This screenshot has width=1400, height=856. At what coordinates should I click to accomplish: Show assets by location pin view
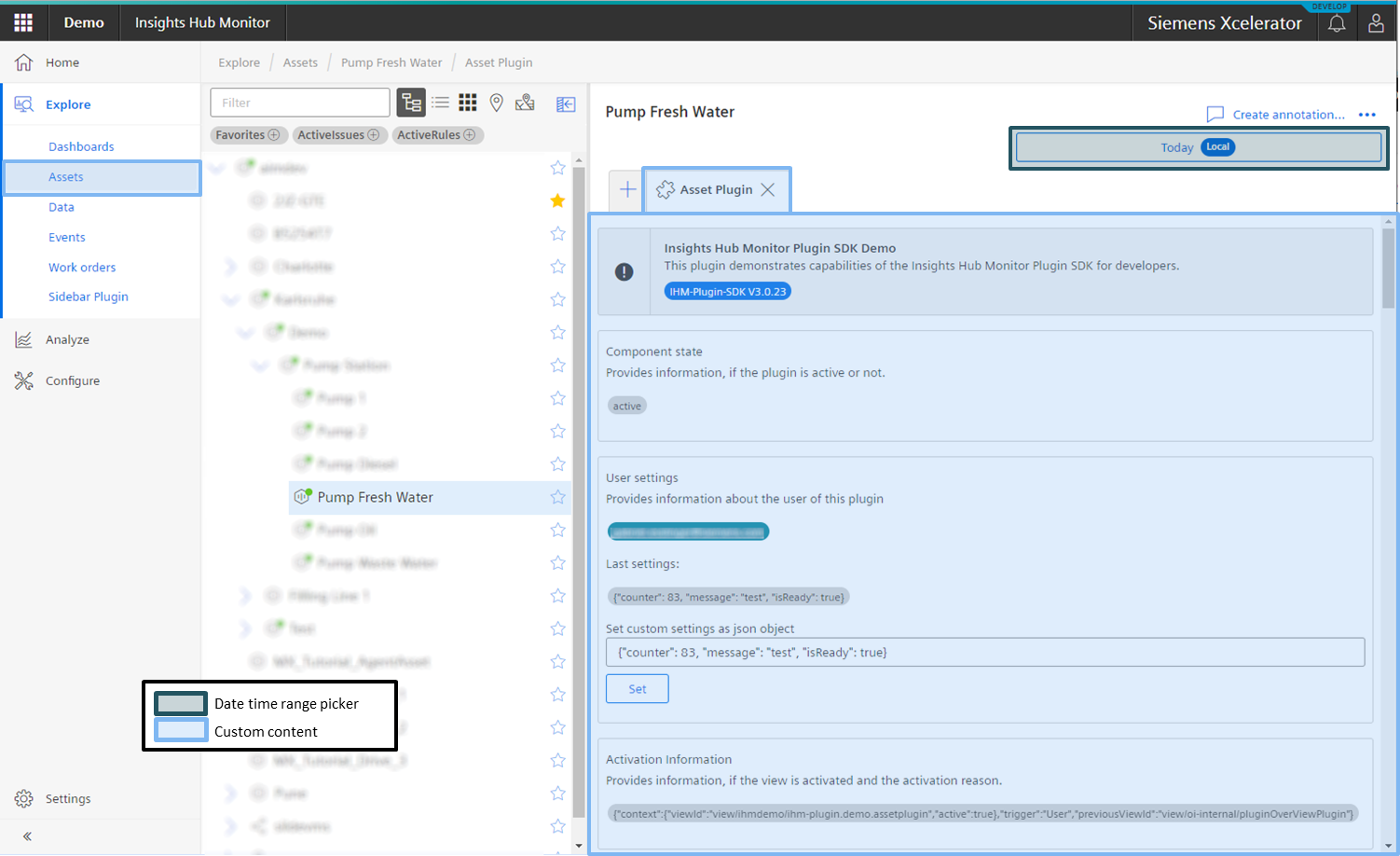pyautogui.click(x=497, y=103)
